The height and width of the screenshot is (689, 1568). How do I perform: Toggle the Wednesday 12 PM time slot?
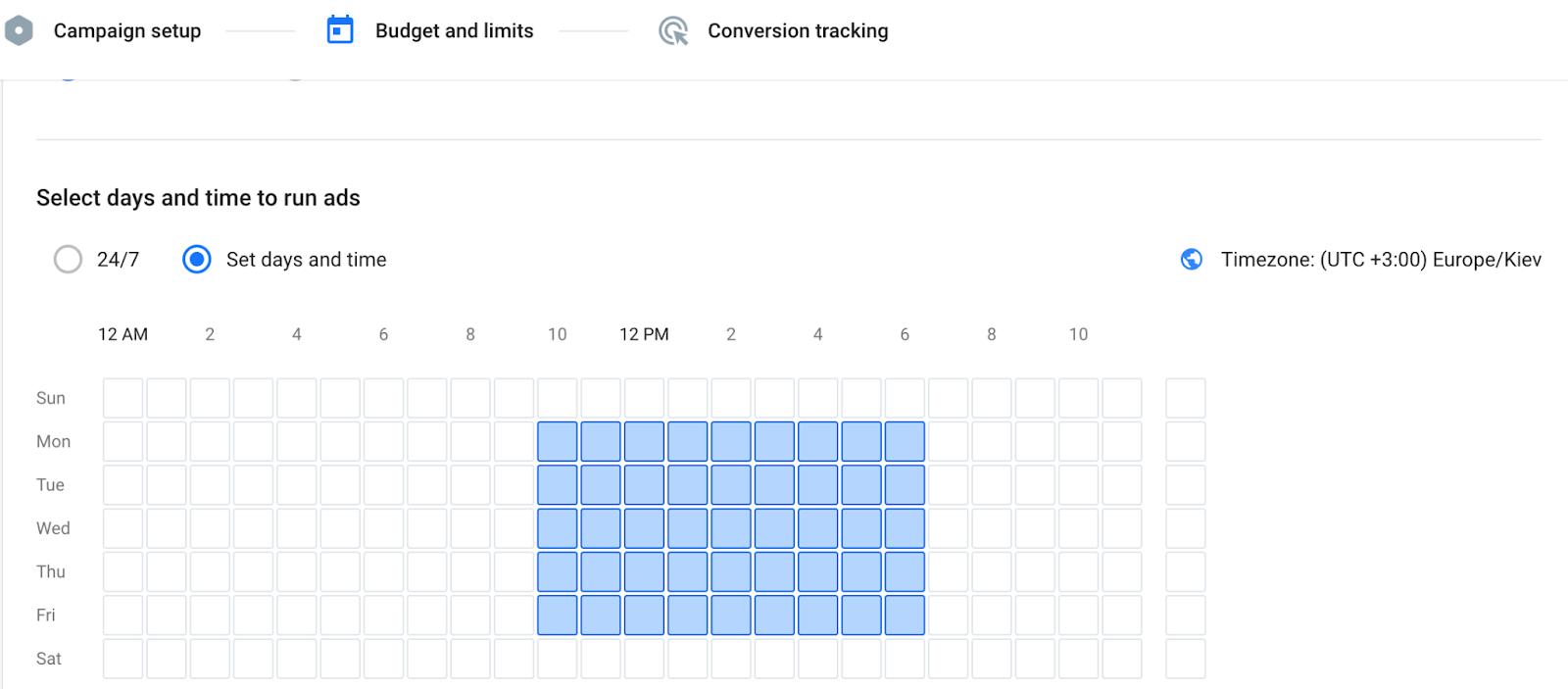tap(644, 529)
